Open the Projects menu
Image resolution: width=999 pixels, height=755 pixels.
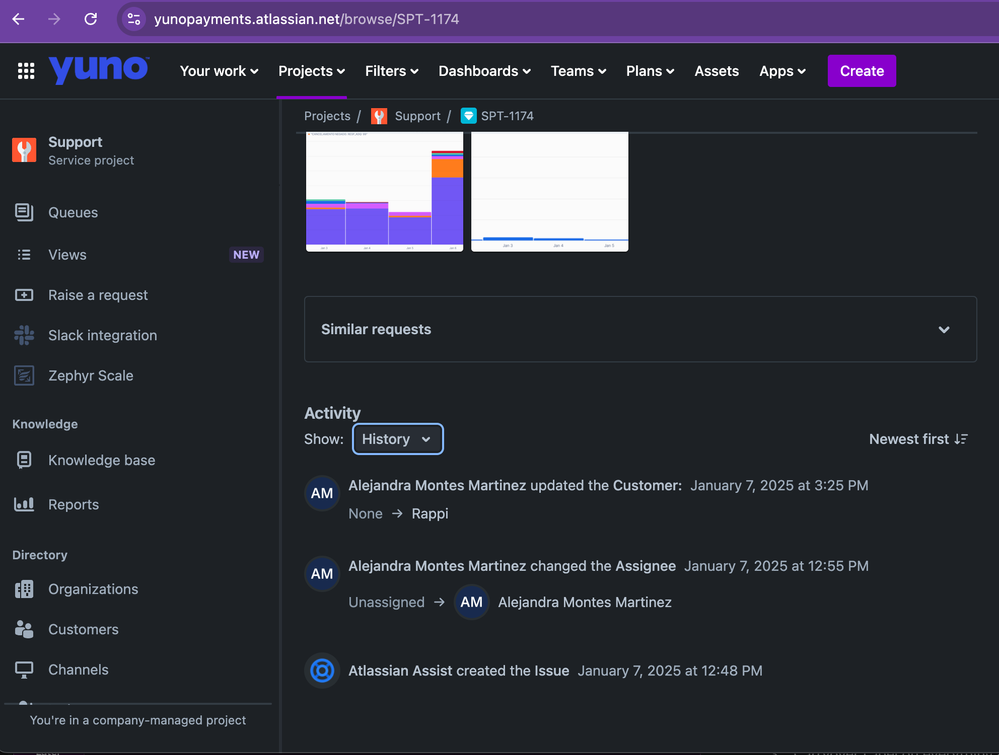[x=312, y=71]
